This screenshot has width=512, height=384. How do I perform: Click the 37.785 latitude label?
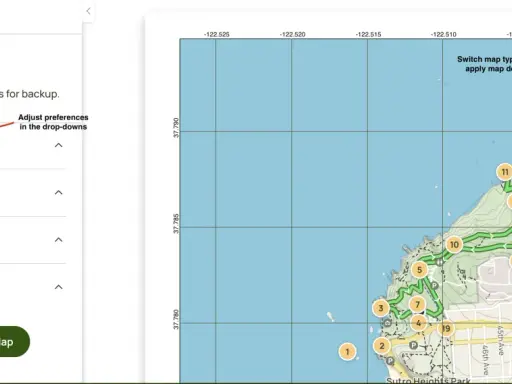[x=176, y=224]
